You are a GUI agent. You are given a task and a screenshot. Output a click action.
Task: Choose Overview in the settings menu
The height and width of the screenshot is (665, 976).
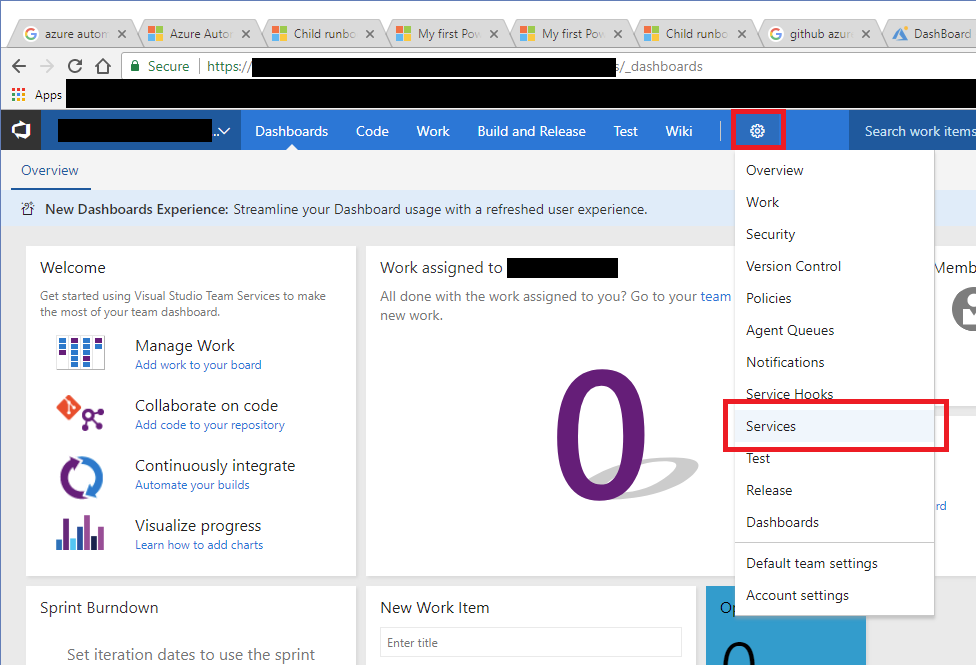(x=834, y=171)
